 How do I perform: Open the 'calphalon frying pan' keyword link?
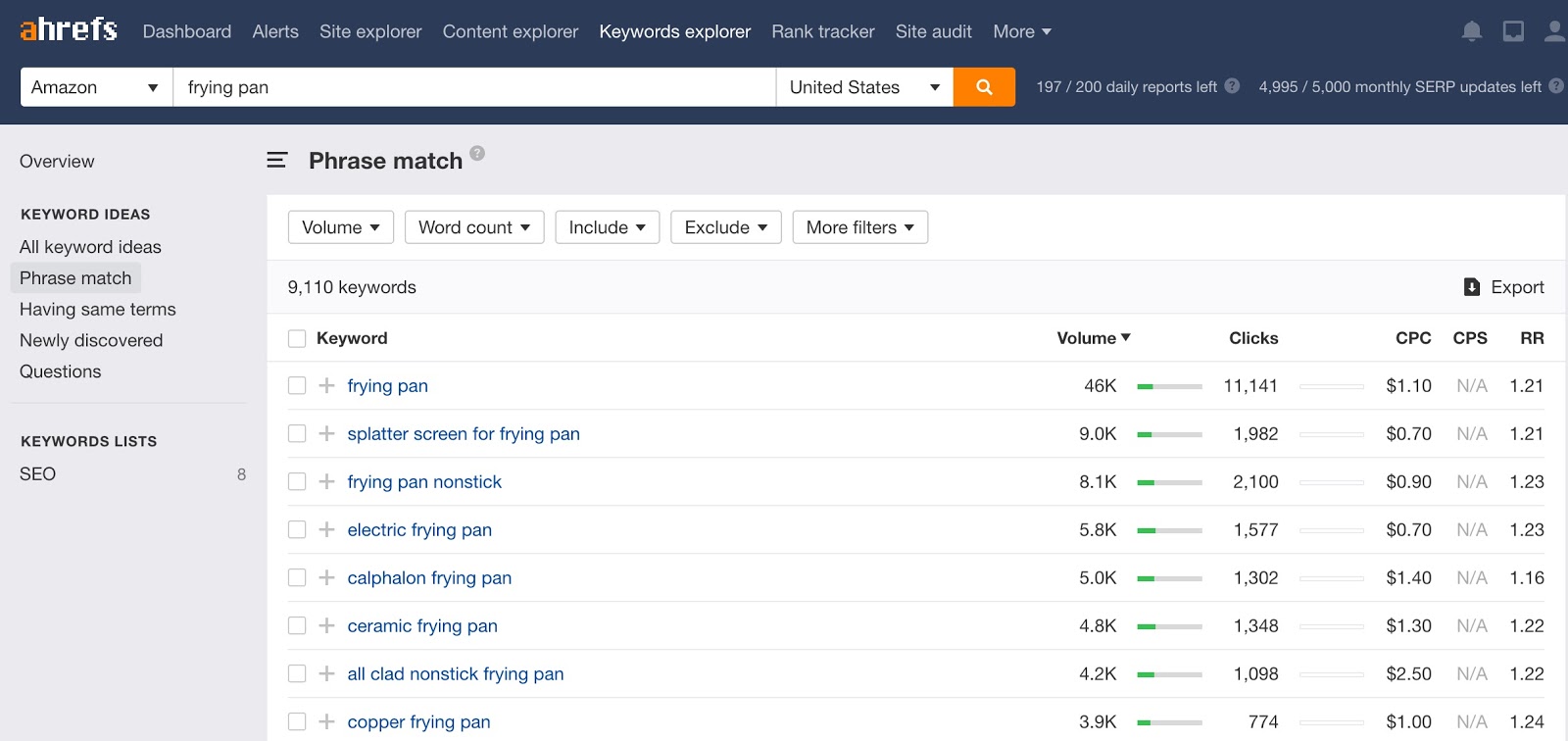coord(429,578)
